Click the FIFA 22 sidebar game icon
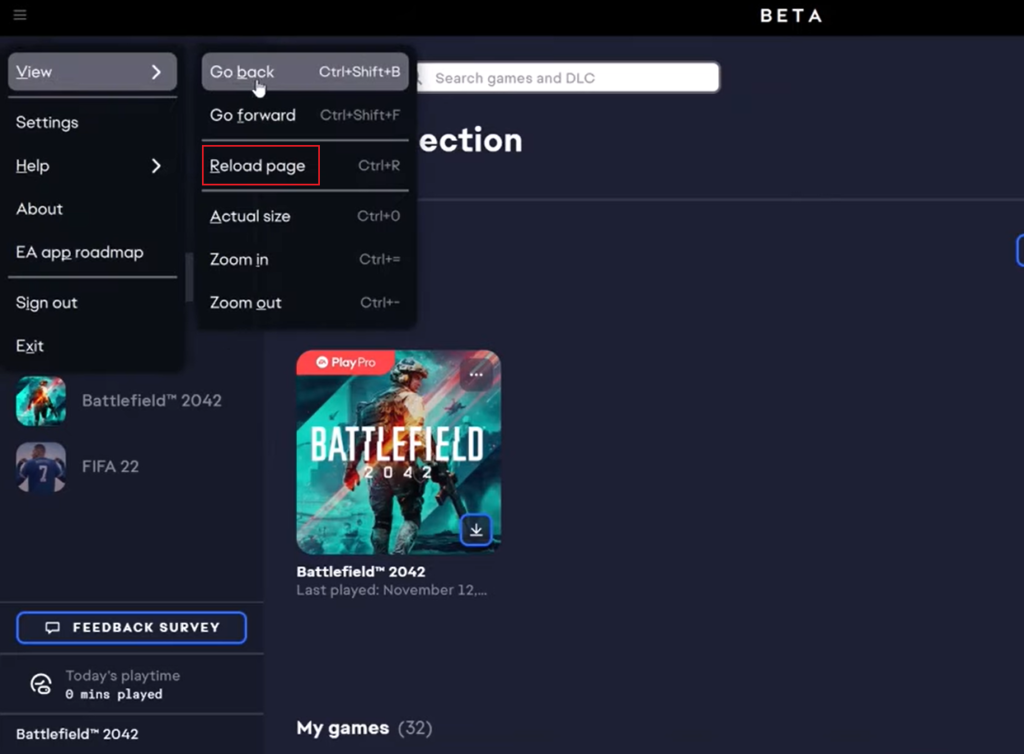1024x754 pixels. click(x=40, y=467)
